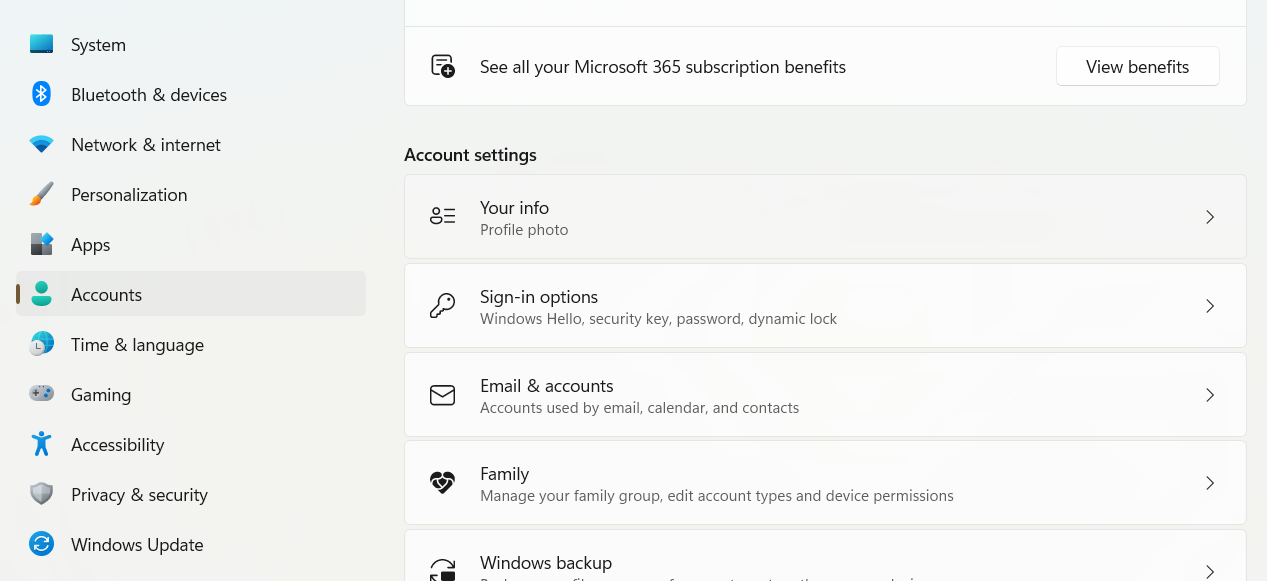Click the Time & language globe icon
This screenshot has width=1267, height=581.
[41, 344]
